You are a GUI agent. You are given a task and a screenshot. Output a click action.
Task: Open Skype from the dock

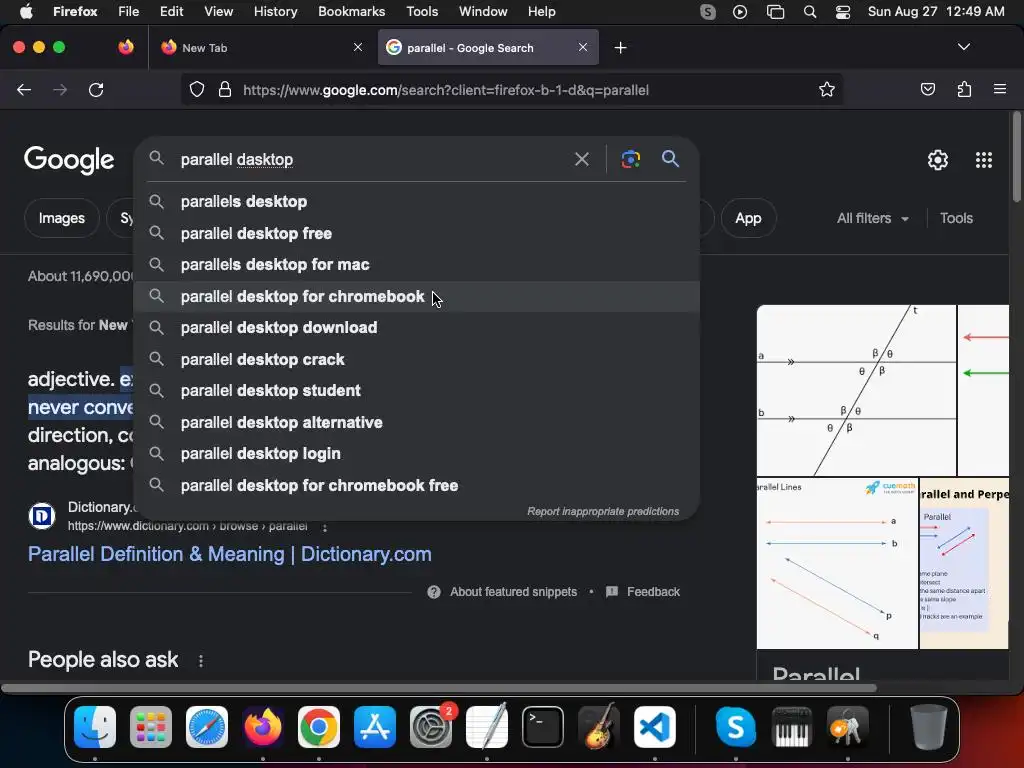tap(735, 727)
